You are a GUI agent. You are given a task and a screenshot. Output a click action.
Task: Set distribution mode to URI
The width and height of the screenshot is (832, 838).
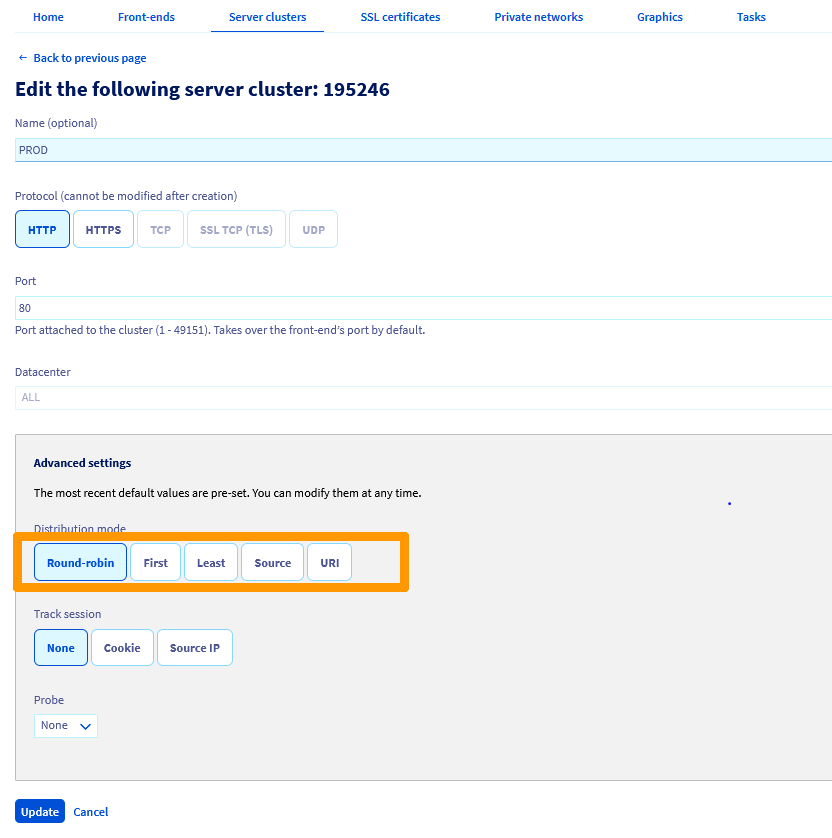click(329, 563)
